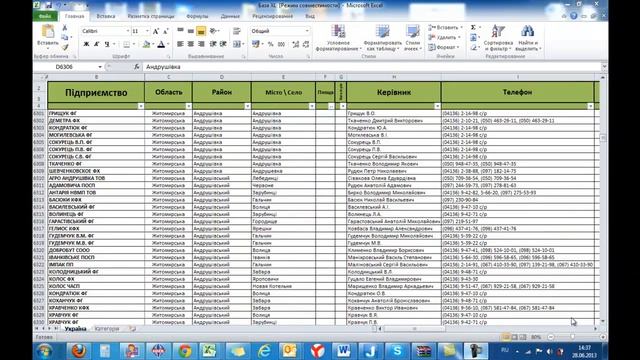
Task: Align cell text to the top
Action: coord(180,31)
